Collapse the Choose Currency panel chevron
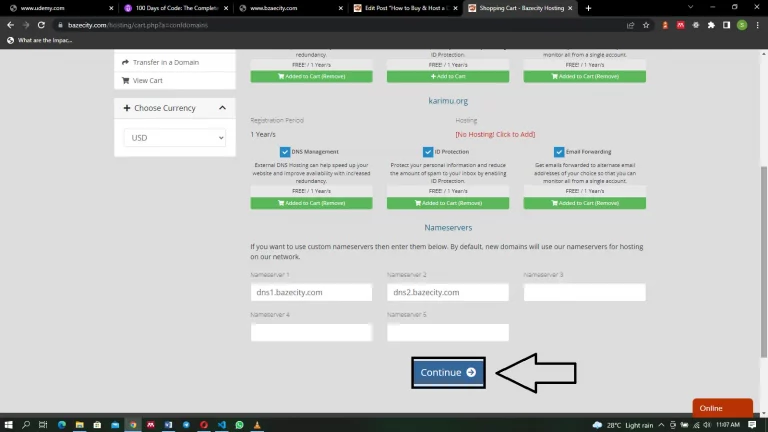Viewport: 768px width, 432px height. pyautogui.click(x=222, y=108)
